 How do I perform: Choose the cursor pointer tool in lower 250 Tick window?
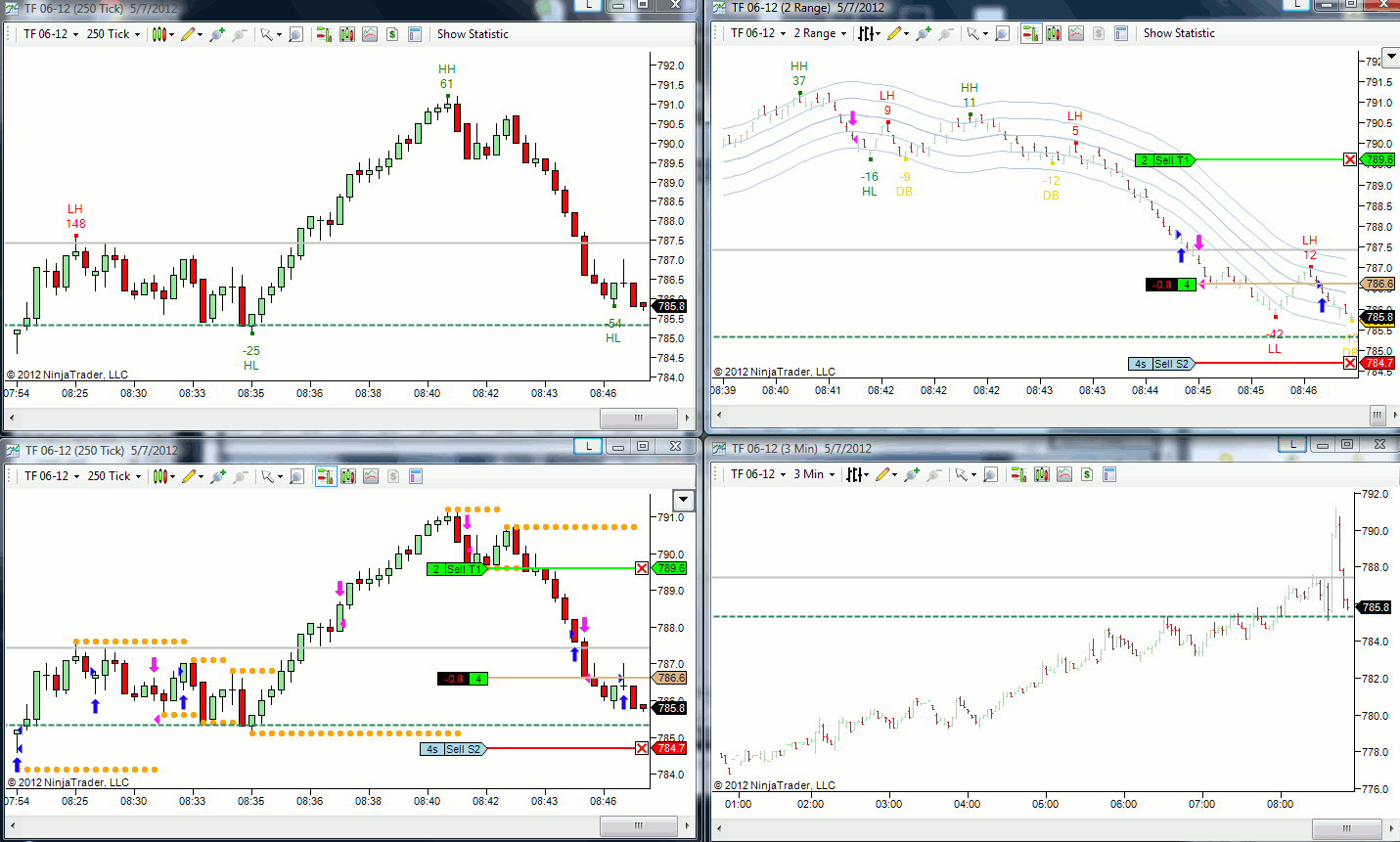tap(270, 476)
